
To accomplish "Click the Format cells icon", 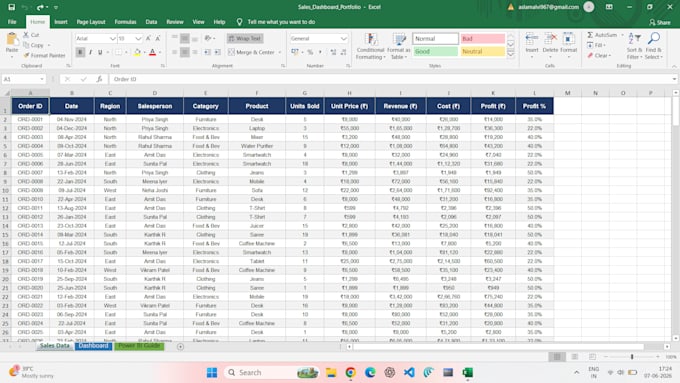I will [x=568, y=39].
